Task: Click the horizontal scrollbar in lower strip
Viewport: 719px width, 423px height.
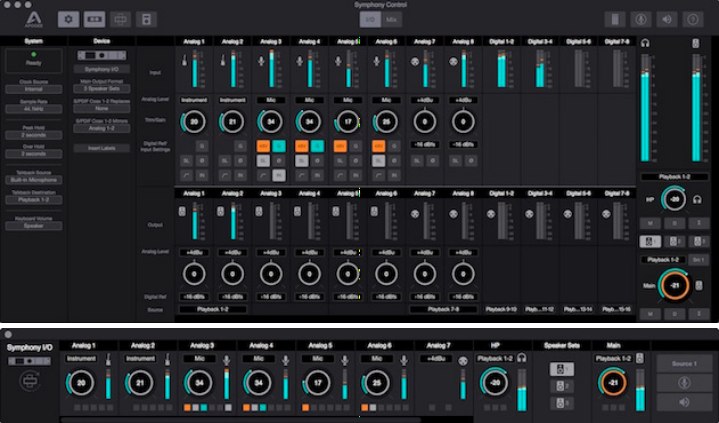Action: (x=241, y=419)
